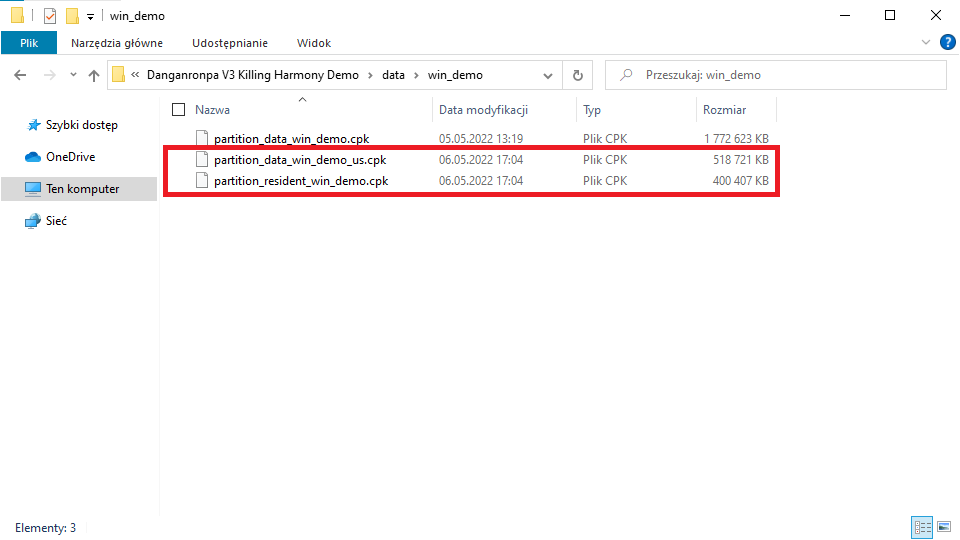The width and height of the screenshot is (960, 540).
Task: Sort by the Typ column header
Action: 591,110
